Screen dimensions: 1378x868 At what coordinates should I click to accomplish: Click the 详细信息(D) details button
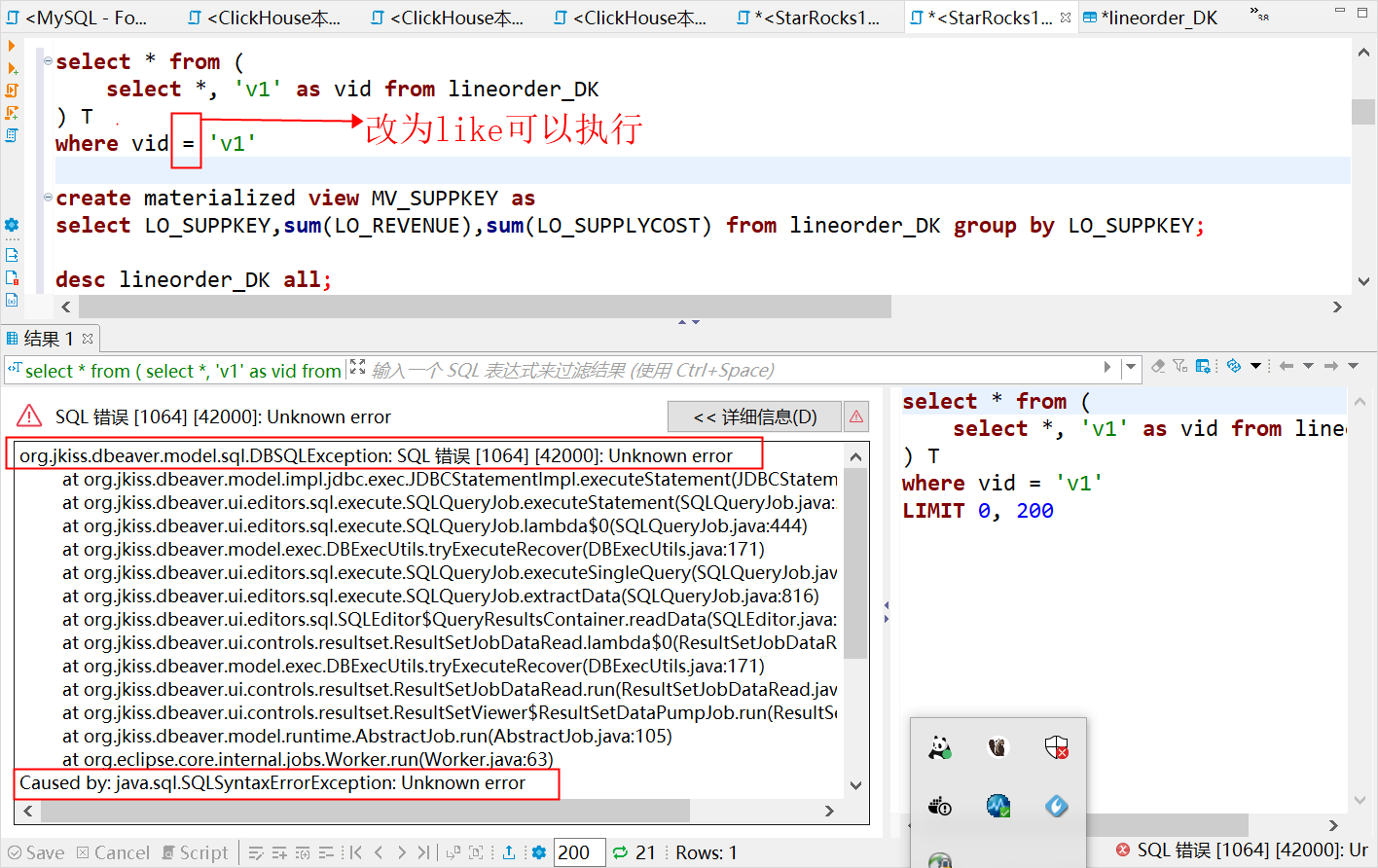tap(755, 416)
